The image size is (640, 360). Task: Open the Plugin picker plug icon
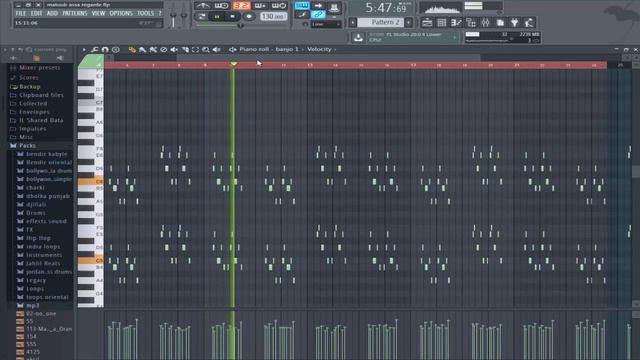coord(515,22)
